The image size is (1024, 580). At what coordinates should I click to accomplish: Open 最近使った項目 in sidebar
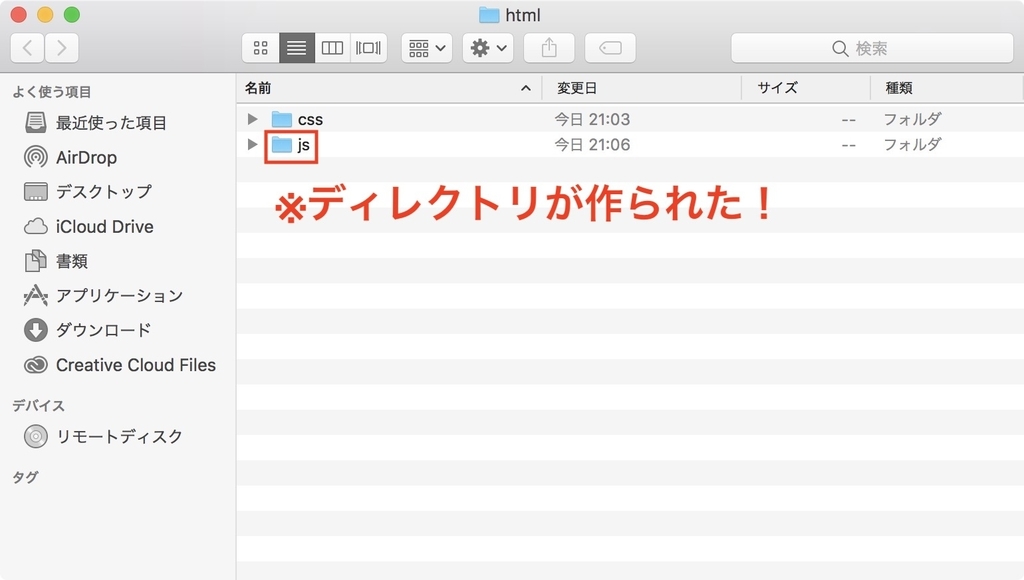point(111,122)
